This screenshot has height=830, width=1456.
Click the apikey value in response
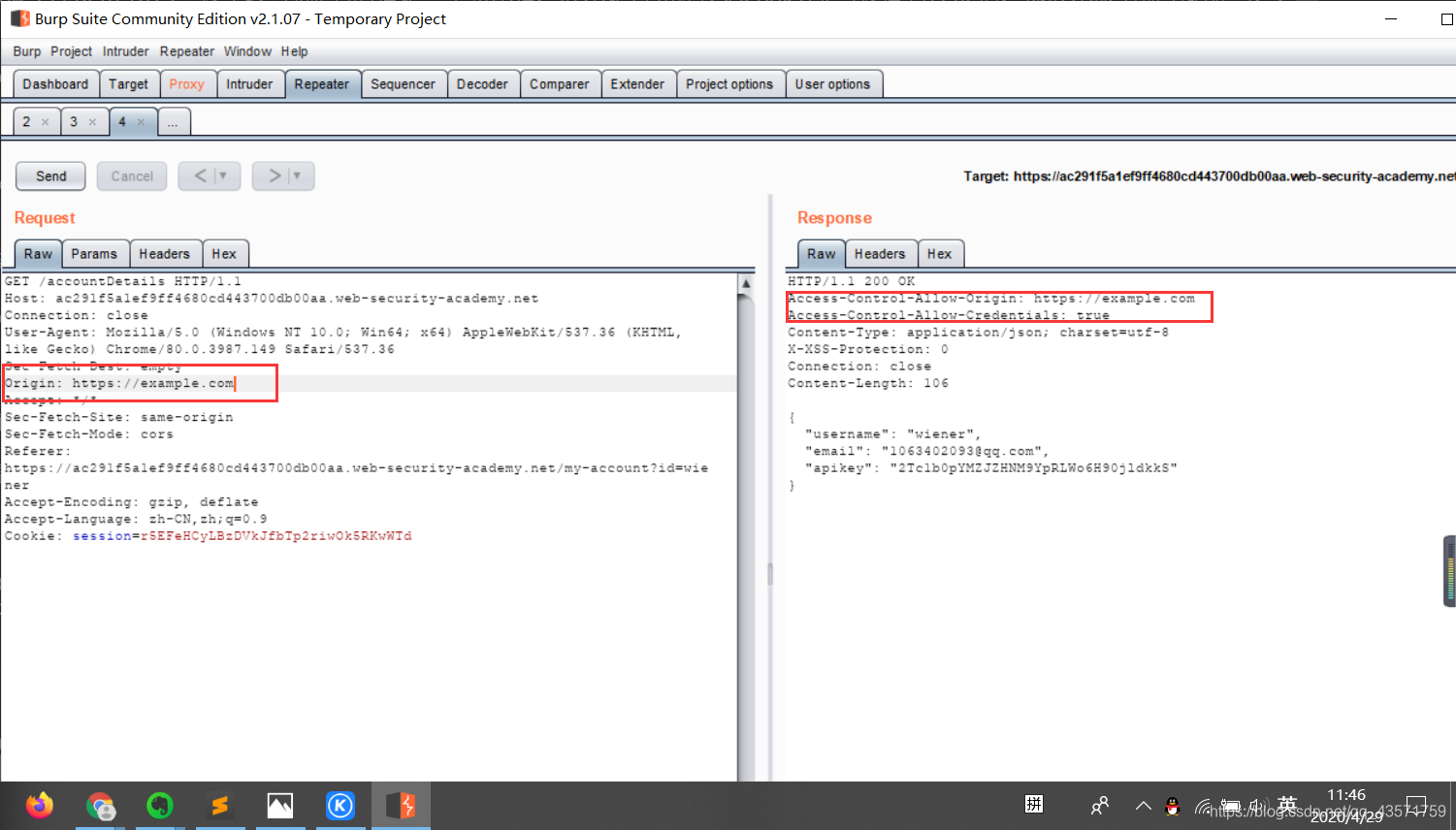click(x=1033, y=468)
